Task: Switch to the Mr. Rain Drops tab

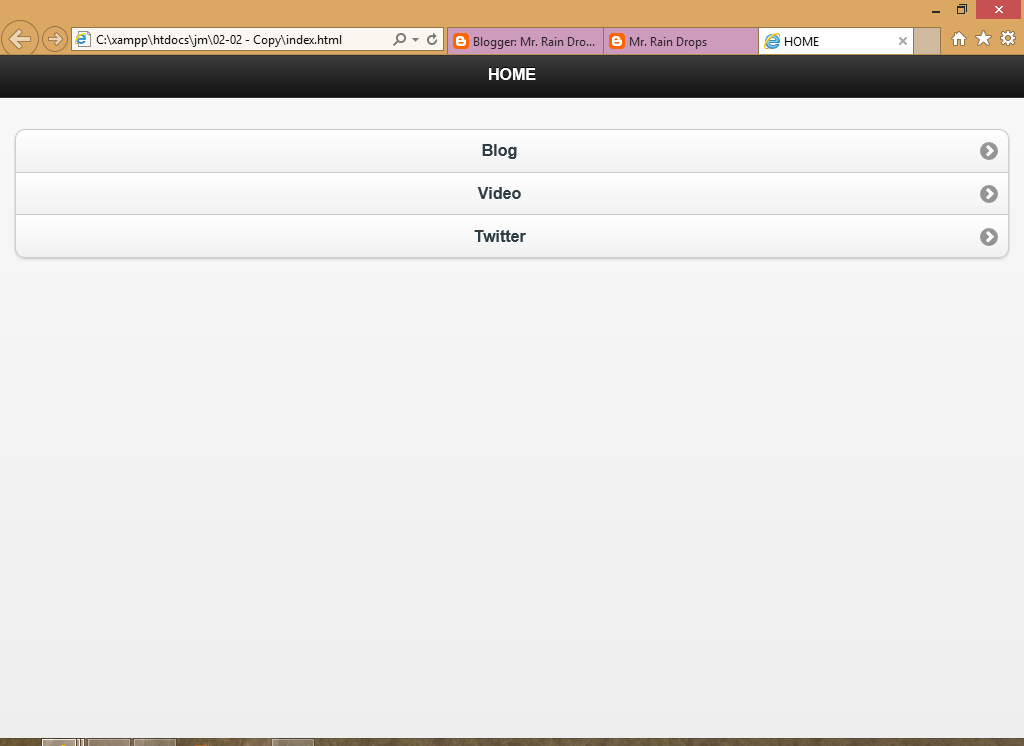Action: [x=680, y=41]
